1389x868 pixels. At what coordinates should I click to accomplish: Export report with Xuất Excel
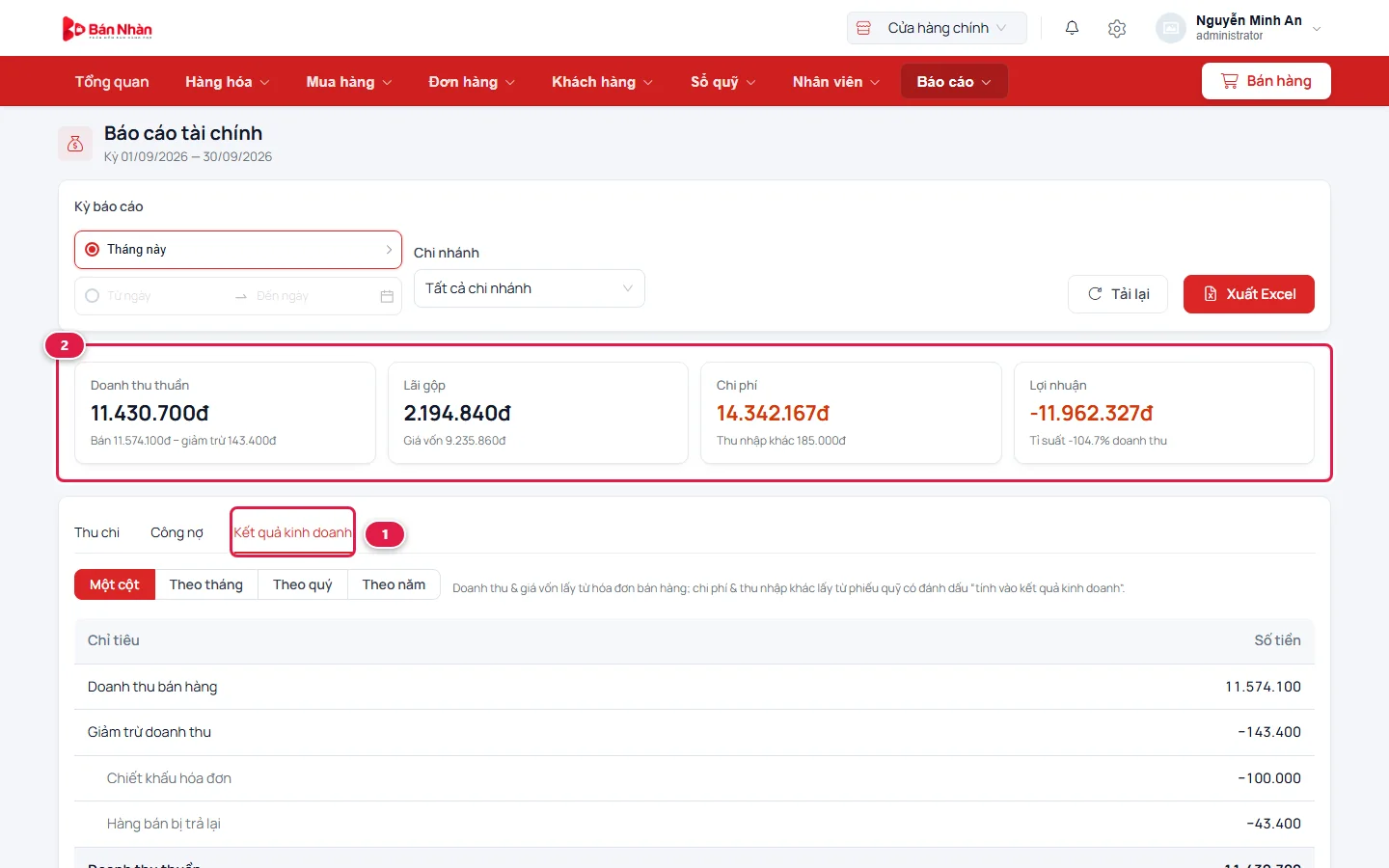coord(1249,294)
